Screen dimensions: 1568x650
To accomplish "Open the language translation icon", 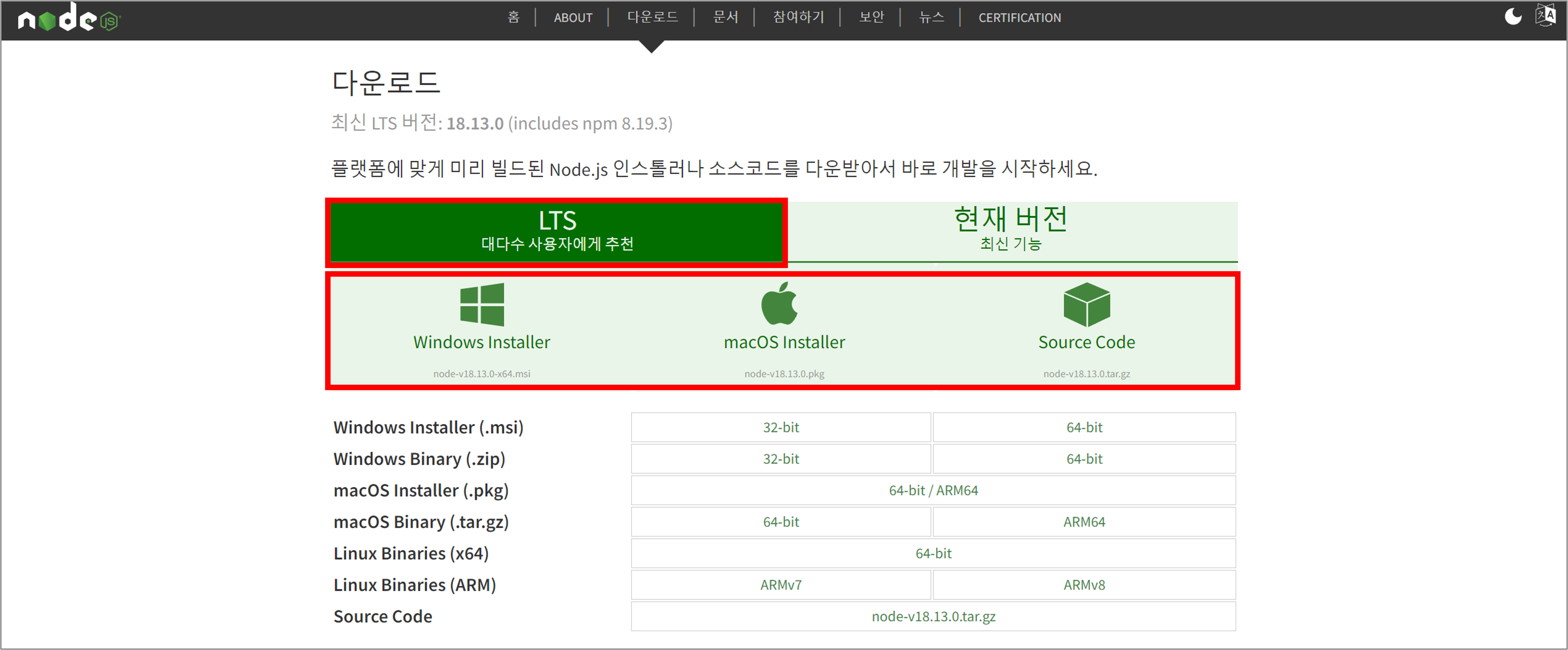I will pos(1545,15).
